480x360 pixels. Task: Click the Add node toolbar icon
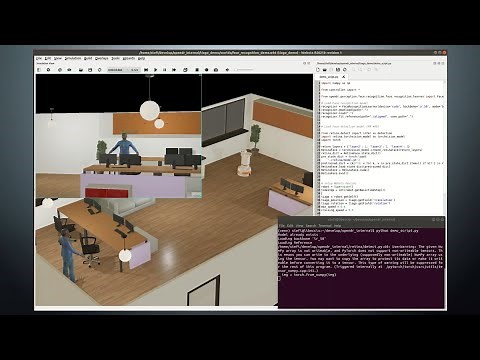(49, 70)
